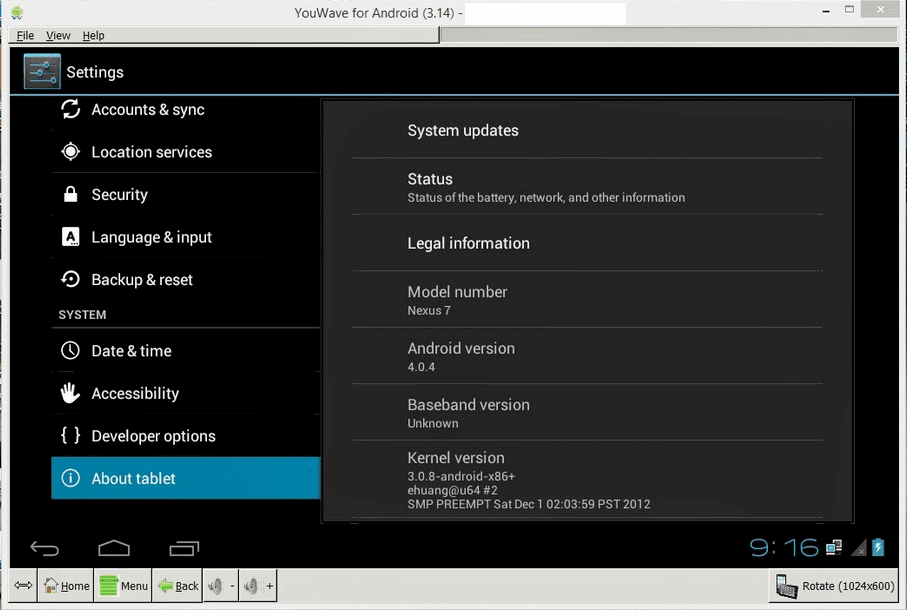Open the Legal information item
This screenshot has height=610, width=907.
[587, 243]
